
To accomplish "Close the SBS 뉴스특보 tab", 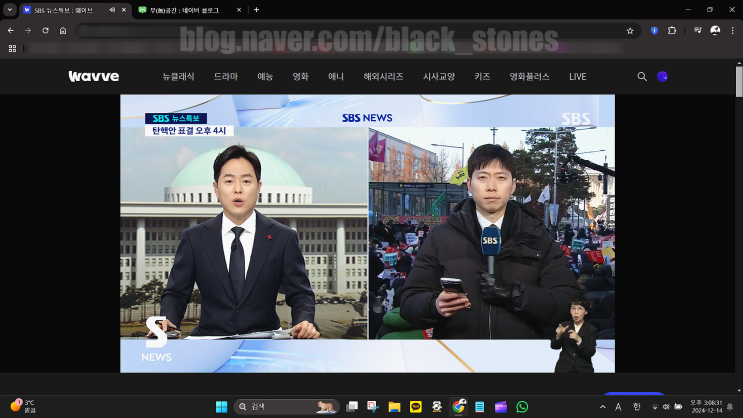I will pos(124,9).
